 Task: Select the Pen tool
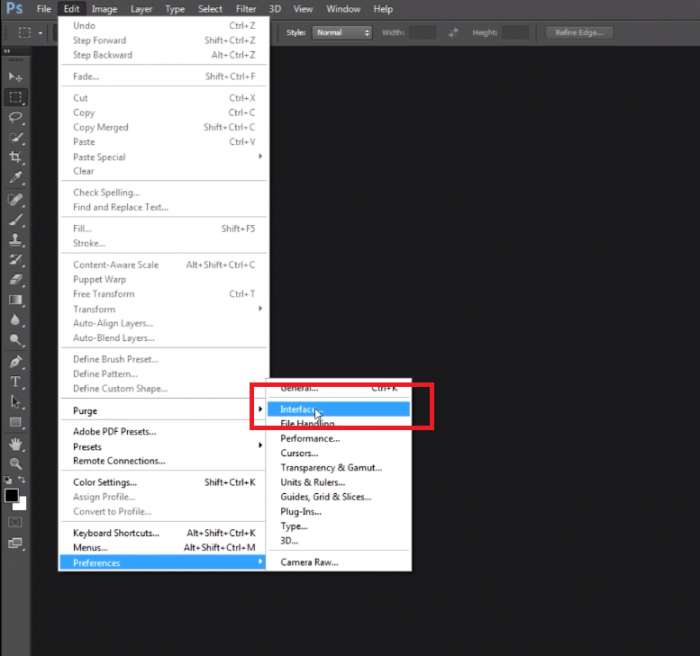15,362
